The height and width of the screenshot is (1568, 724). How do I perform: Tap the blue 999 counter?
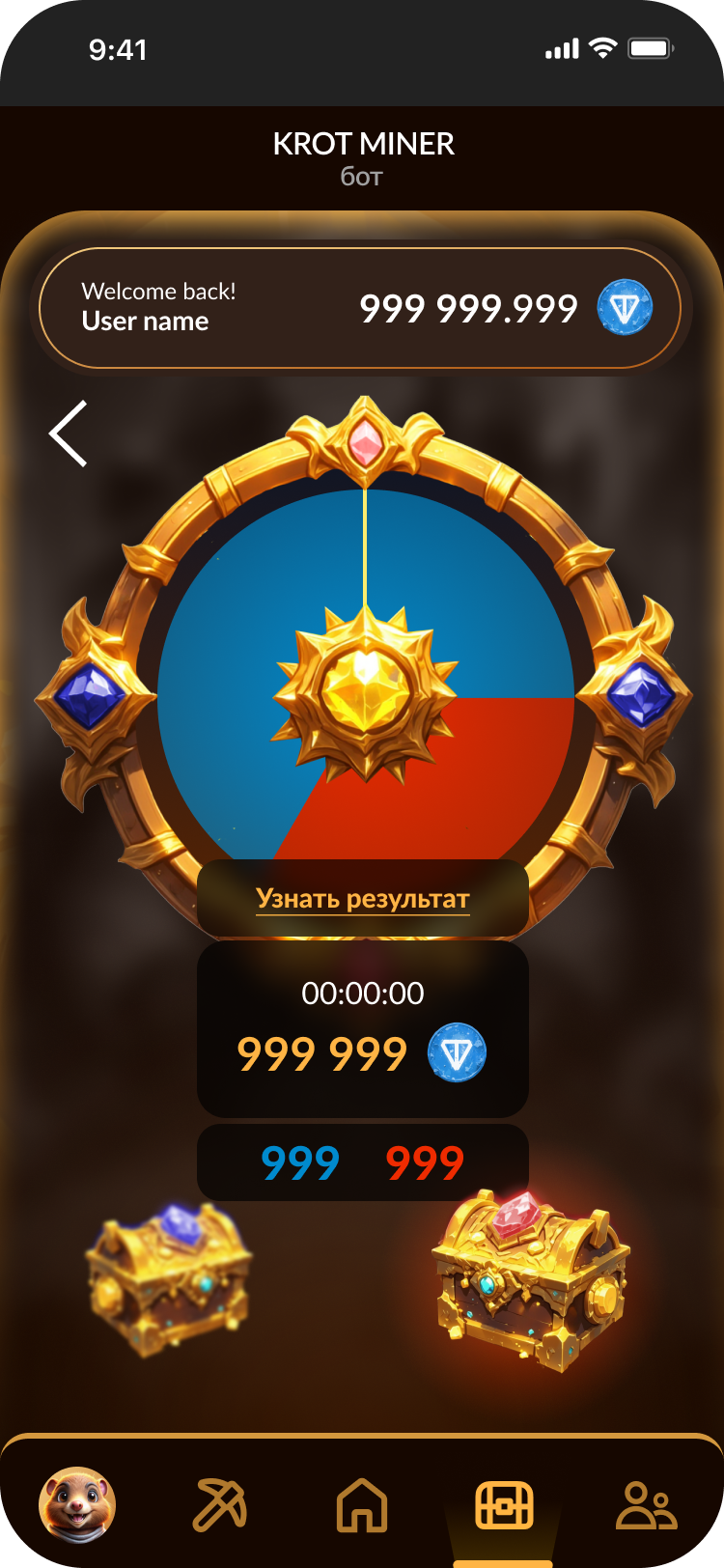tap(300, 1162)
